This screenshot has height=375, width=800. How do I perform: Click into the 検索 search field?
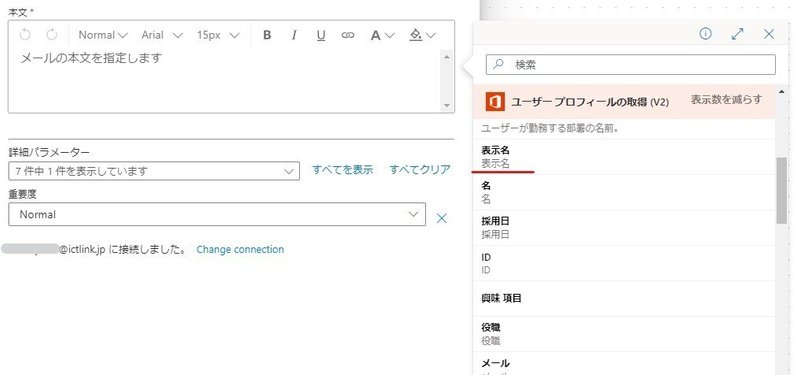631,65
